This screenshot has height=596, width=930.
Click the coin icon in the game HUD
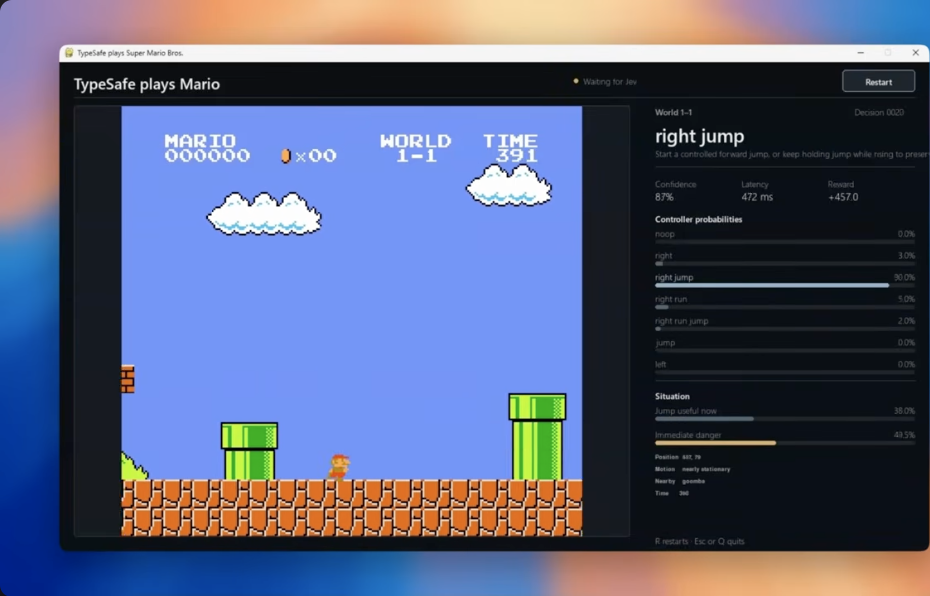pyautogui.click(x=285, y=155)
